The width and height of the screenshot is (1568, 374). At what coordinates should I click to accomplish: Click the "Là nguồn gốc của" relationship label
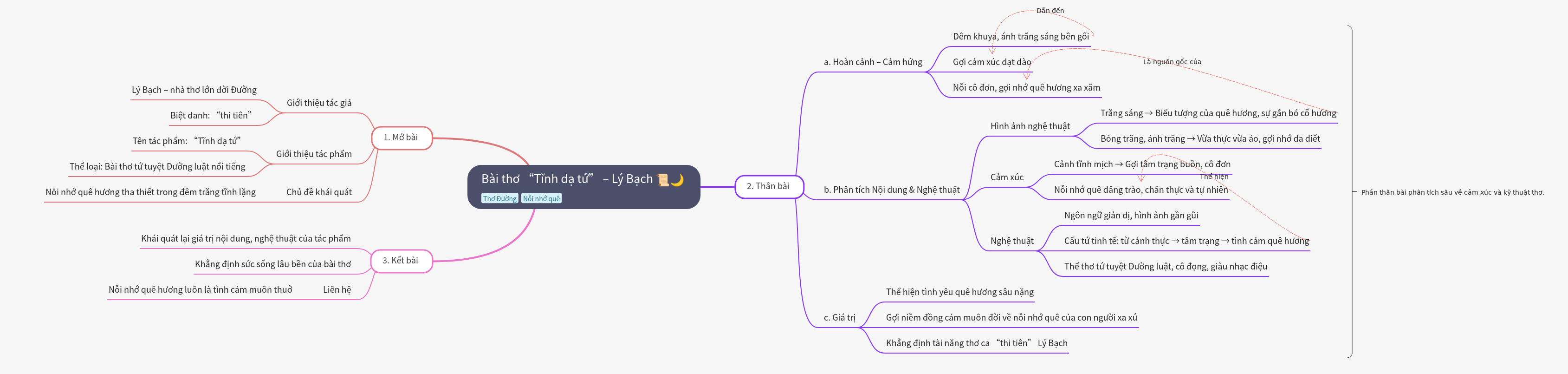1172,61
